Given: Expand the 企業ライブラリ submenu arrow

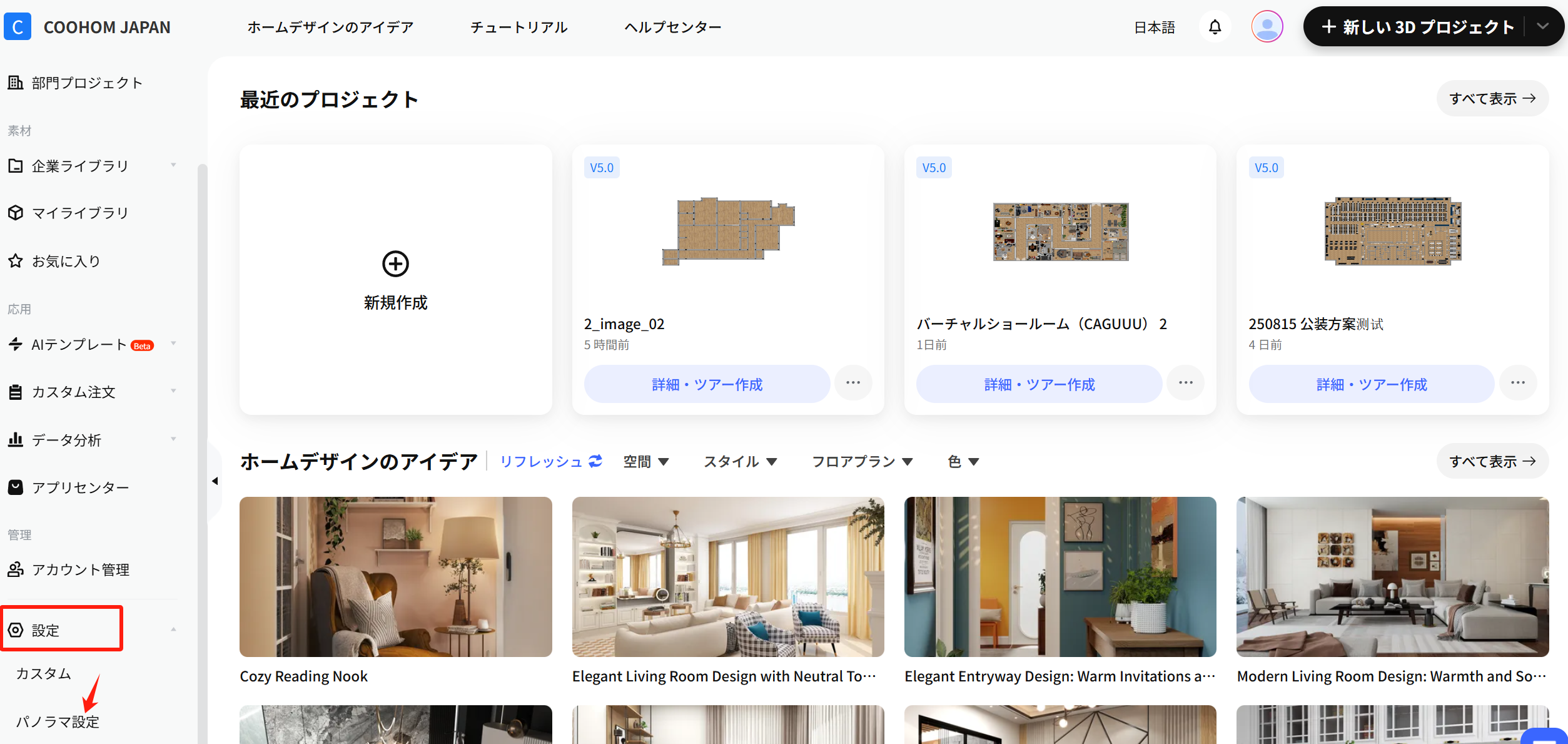Looking at the screenshot, I should (173, 165).
